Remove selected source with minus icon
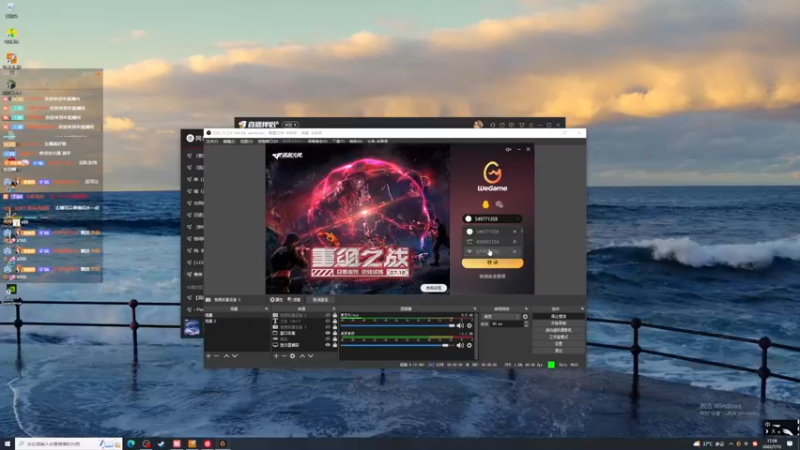 tap(284, 356)
